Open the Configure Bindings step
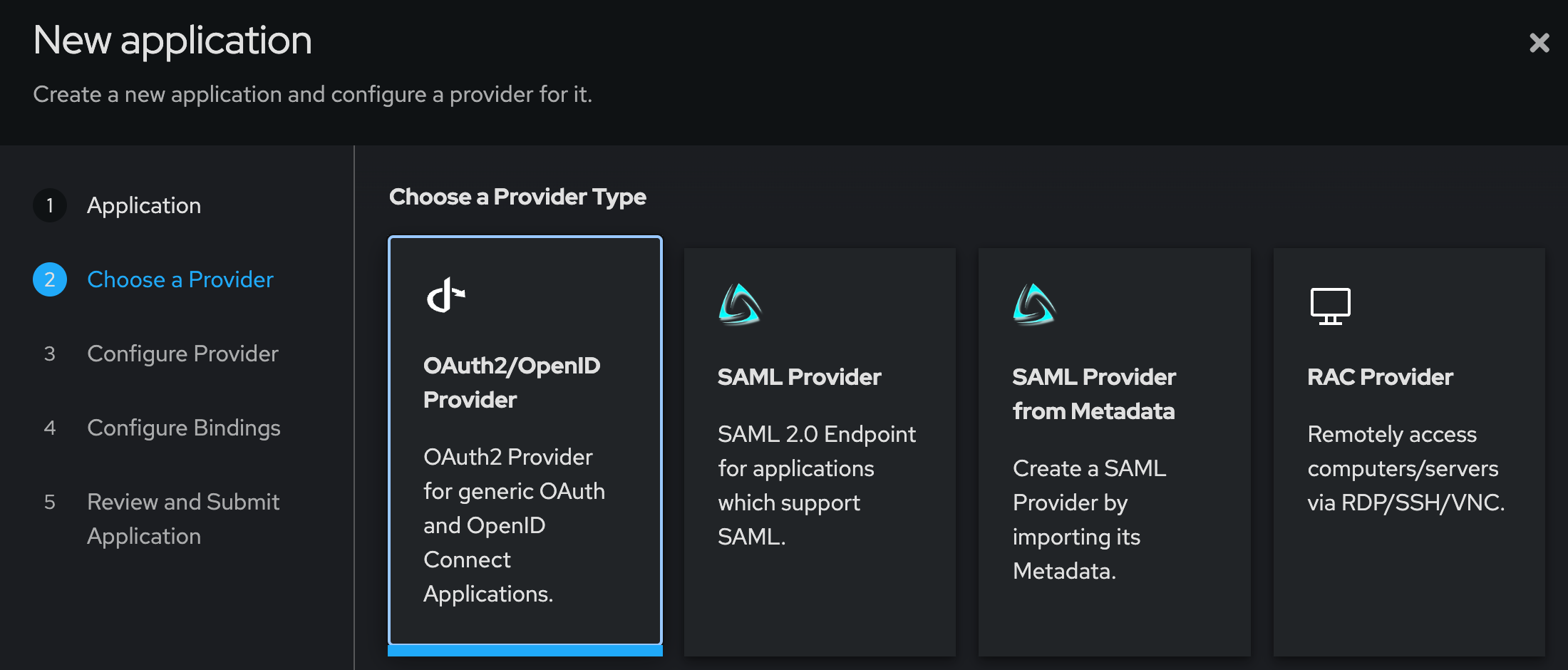1568x670 pixels. 184,428
